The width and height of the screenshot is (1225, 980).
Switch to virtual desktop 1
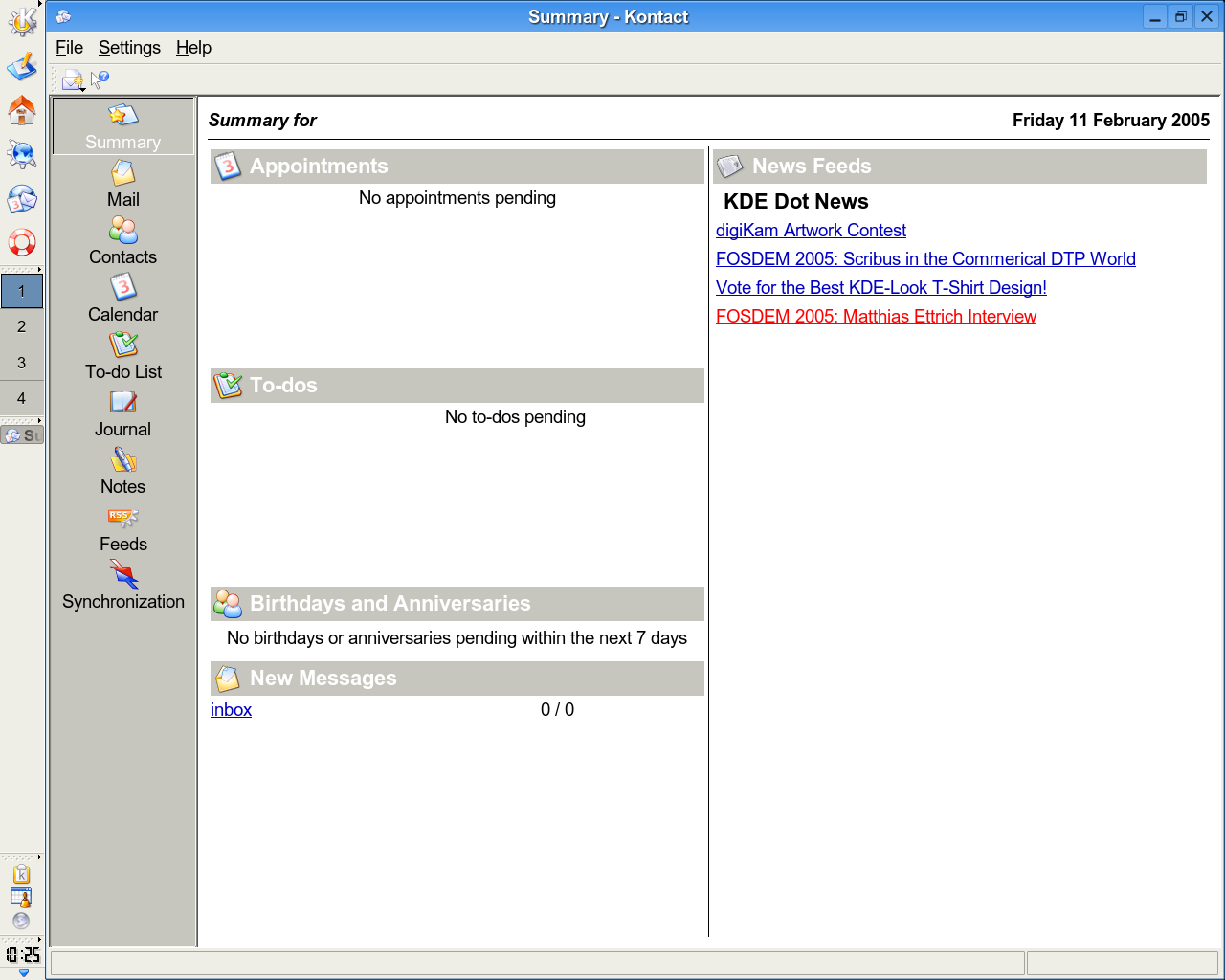pyautogui.click(x=22, y=291)
